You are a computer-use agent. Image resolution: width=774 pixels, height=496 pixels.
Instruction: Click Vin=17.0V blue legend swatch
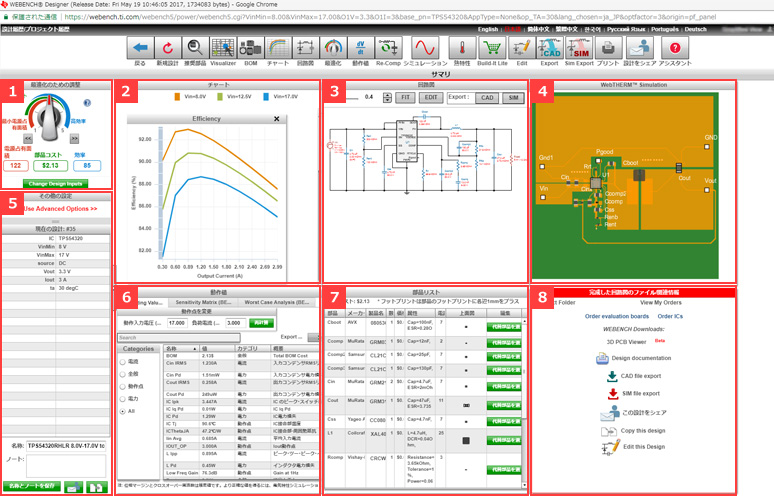point(266,97)
